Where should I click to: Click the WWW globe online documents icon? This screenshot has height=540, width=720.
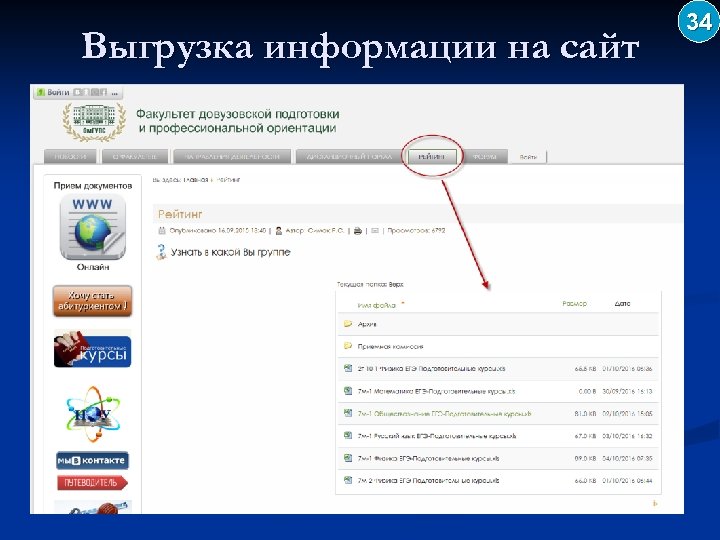(93, 227)
